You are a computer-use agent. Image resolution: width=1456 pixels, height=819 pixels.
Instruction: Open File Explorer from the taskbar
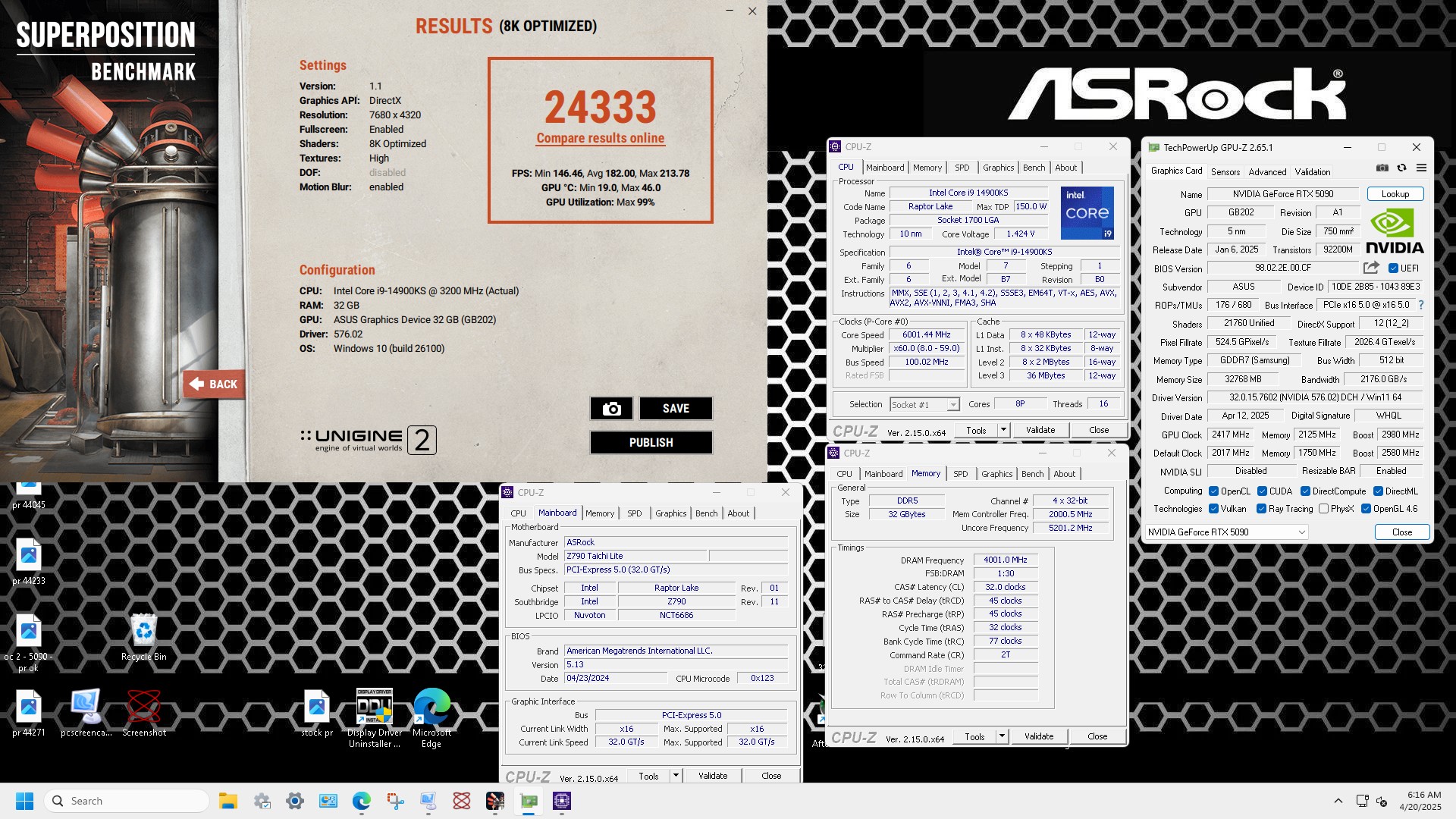point(228,801)
